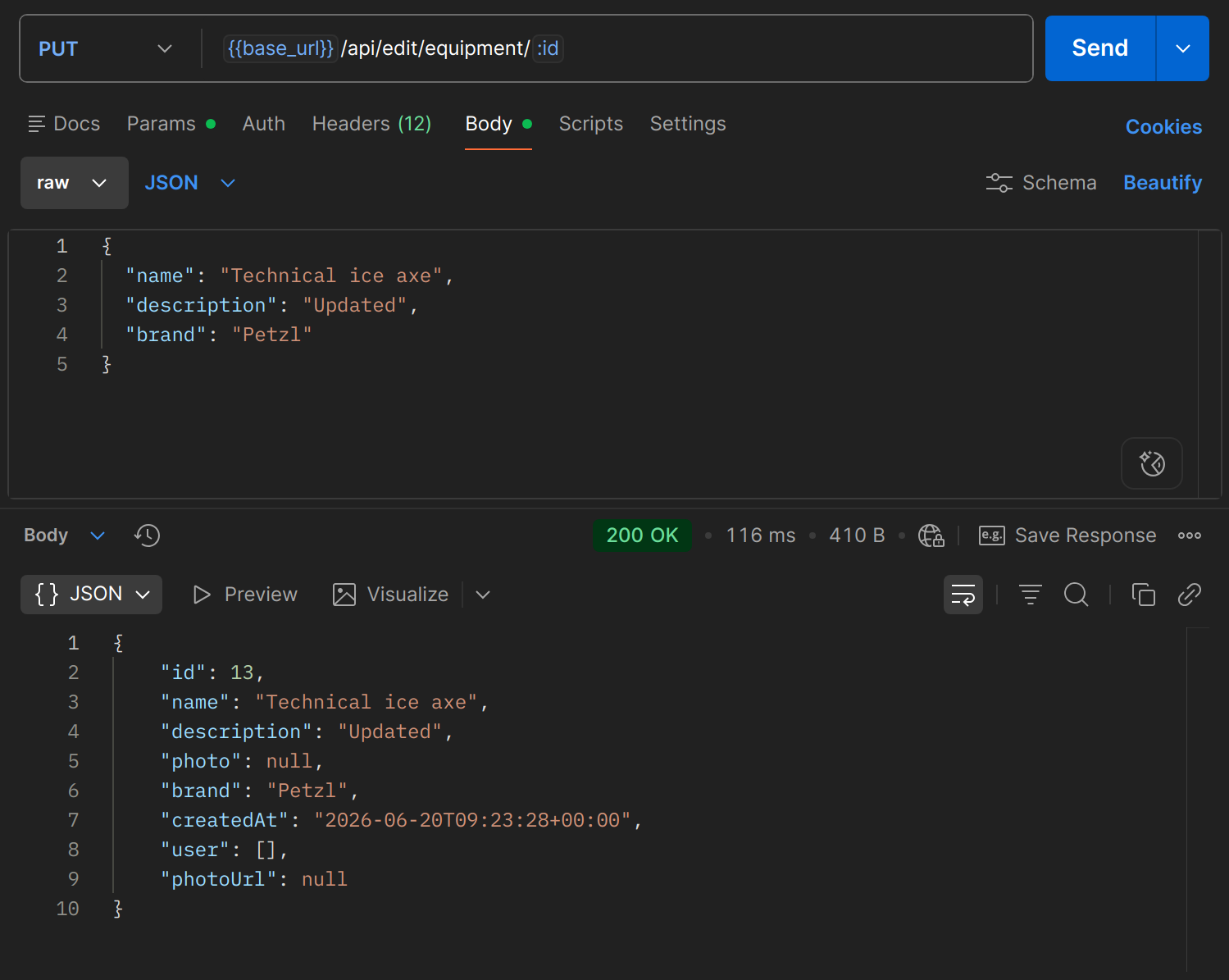Select the request Body tab
1229x980 pixels.
click(x=498, y=124)
